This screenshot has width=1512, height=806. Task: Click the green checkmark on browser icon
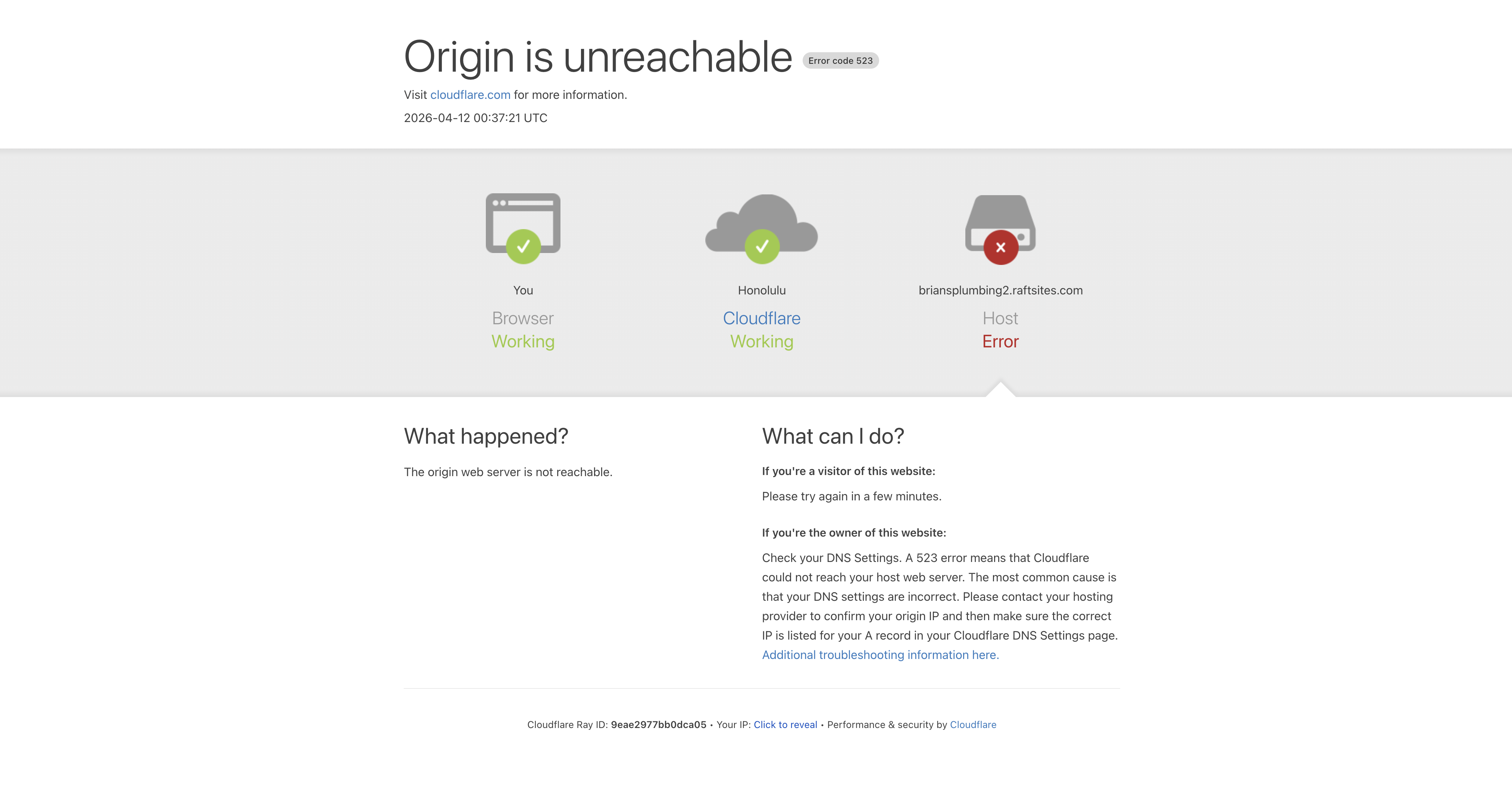[x=523, y=247]
